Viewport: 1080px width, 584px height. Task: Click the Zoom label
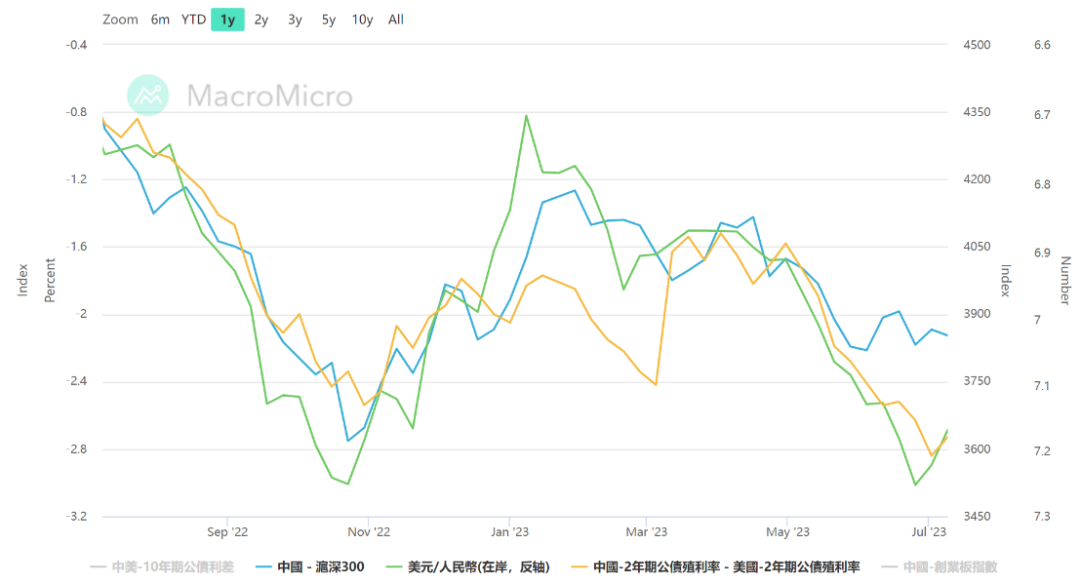(x=120, y=20)
